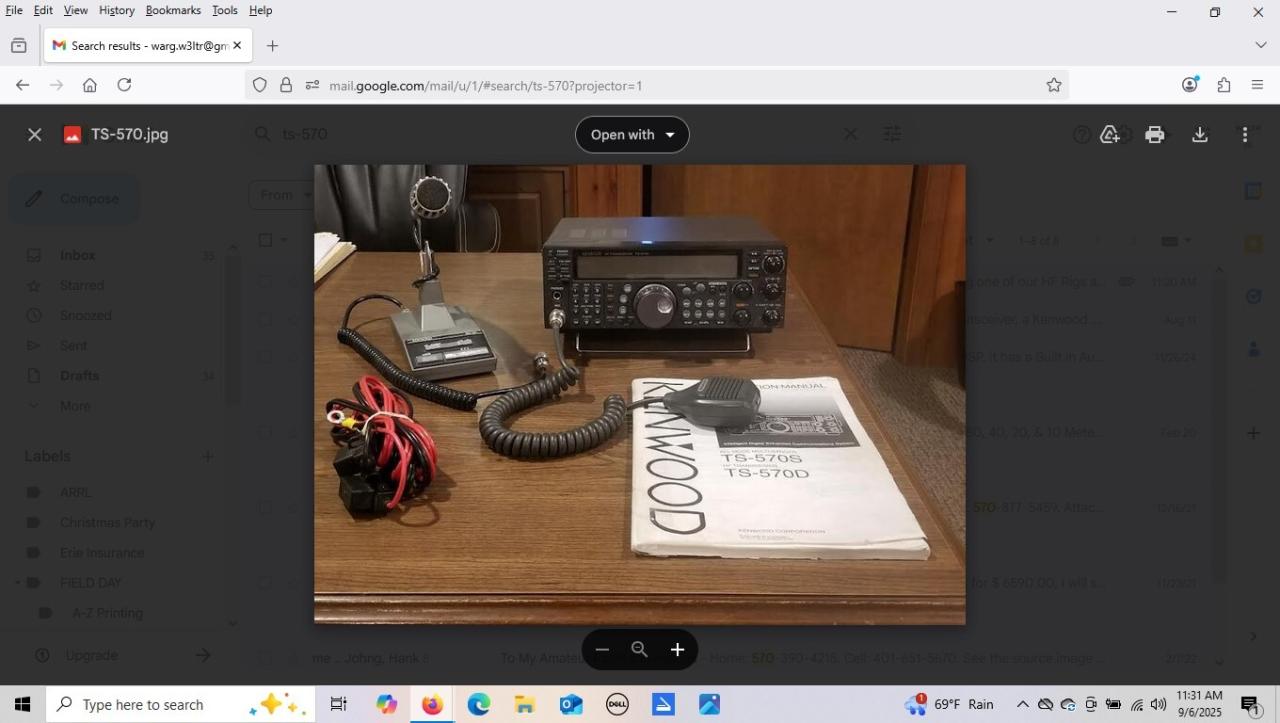This screenshot has width=1280, height=723.
Task: Bookmark this page with star
Action: (x=1053, y=85)
